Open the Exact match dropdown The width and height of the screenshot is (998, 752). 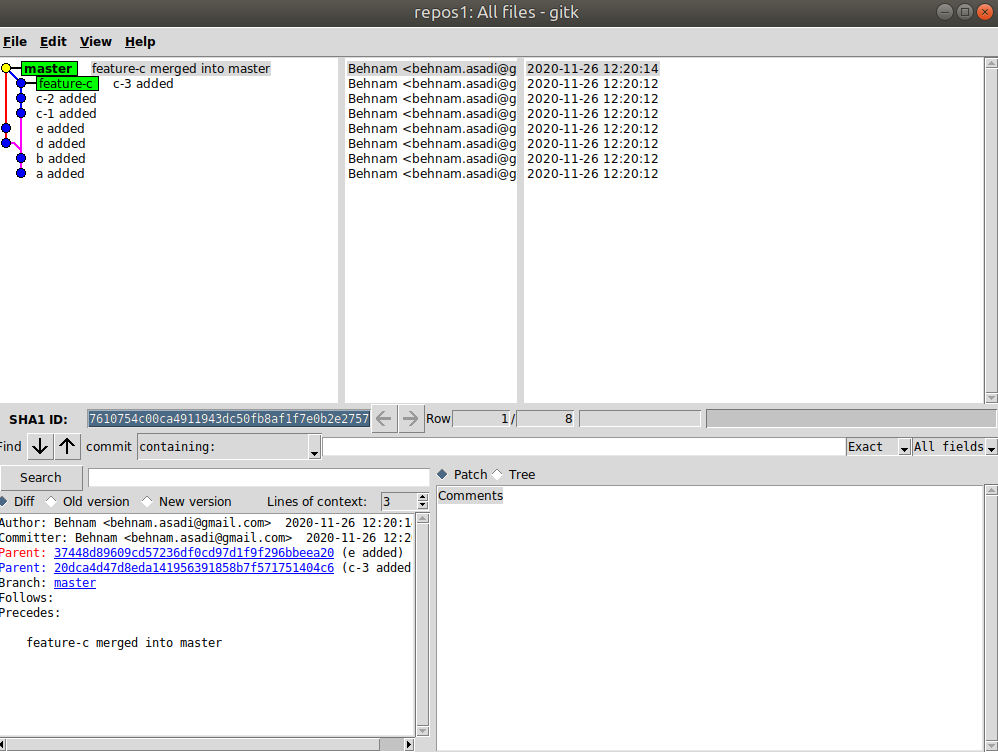878,447
